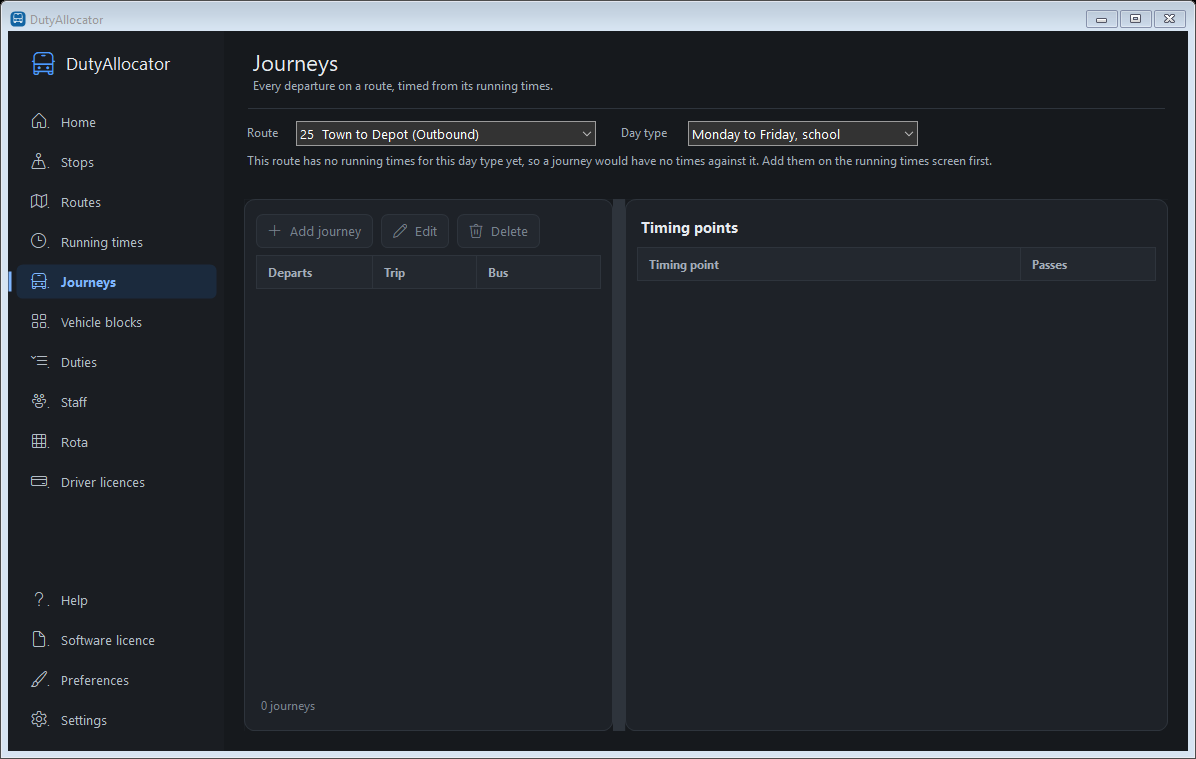The width and height of the screenshot is (1196, 759).
Task: Click the plus icon on Add journey
Action: 275,230
